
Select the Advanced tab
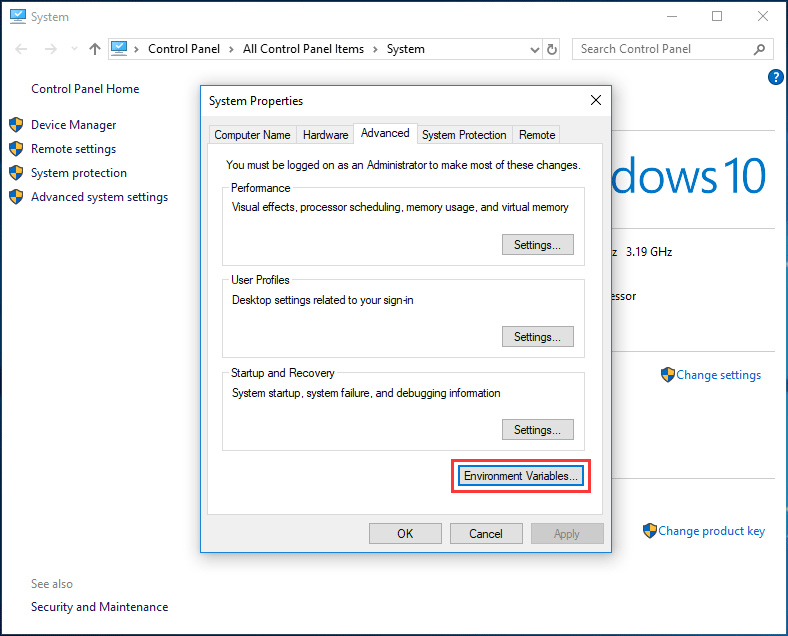coord(385,133)
